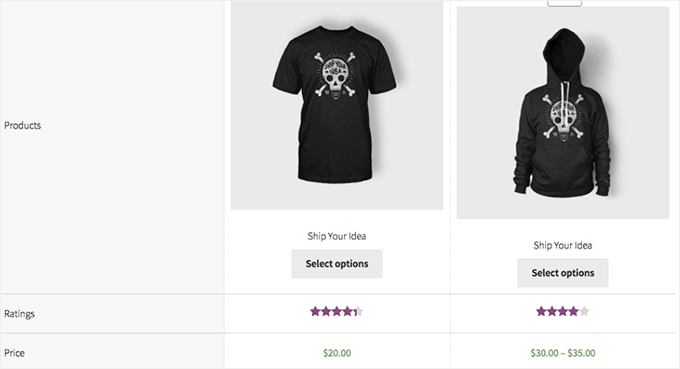
Task: Click Select options under the t-shirt
Action: click(337, 264)
